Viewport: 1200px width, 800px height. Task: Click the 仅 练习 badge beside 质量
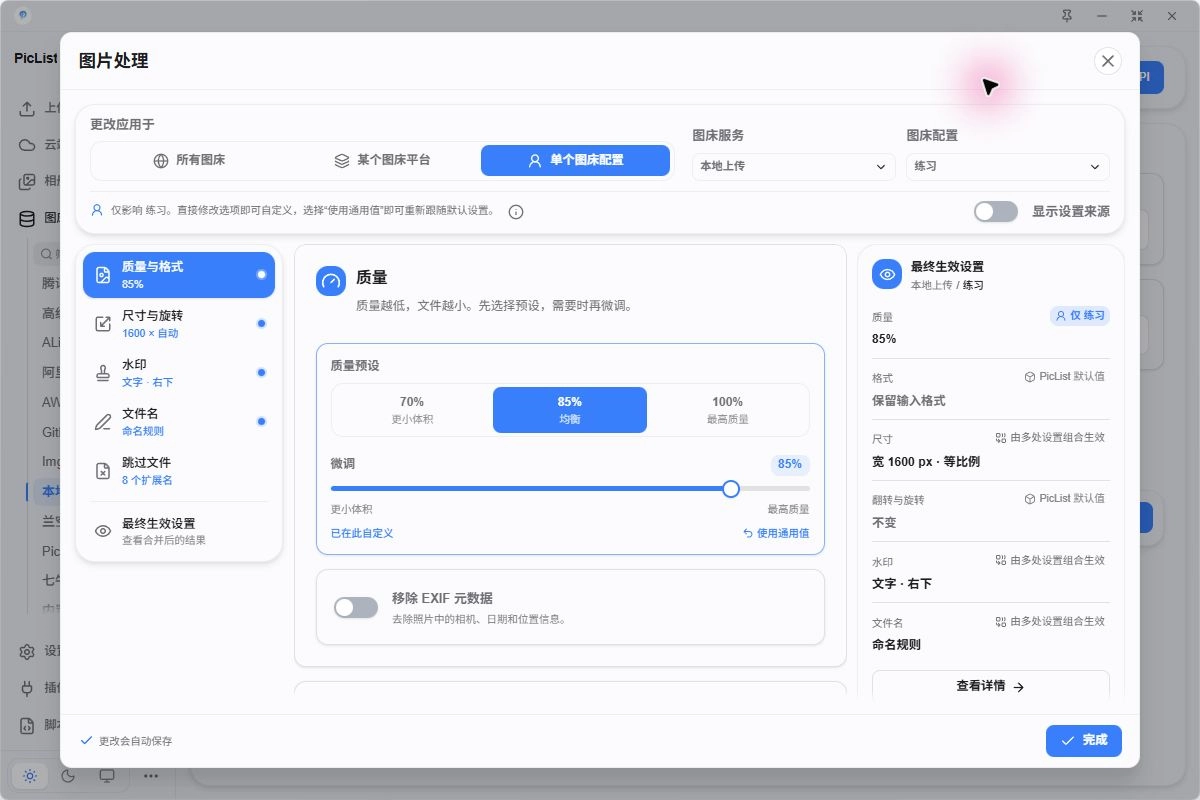[1080, 315]
